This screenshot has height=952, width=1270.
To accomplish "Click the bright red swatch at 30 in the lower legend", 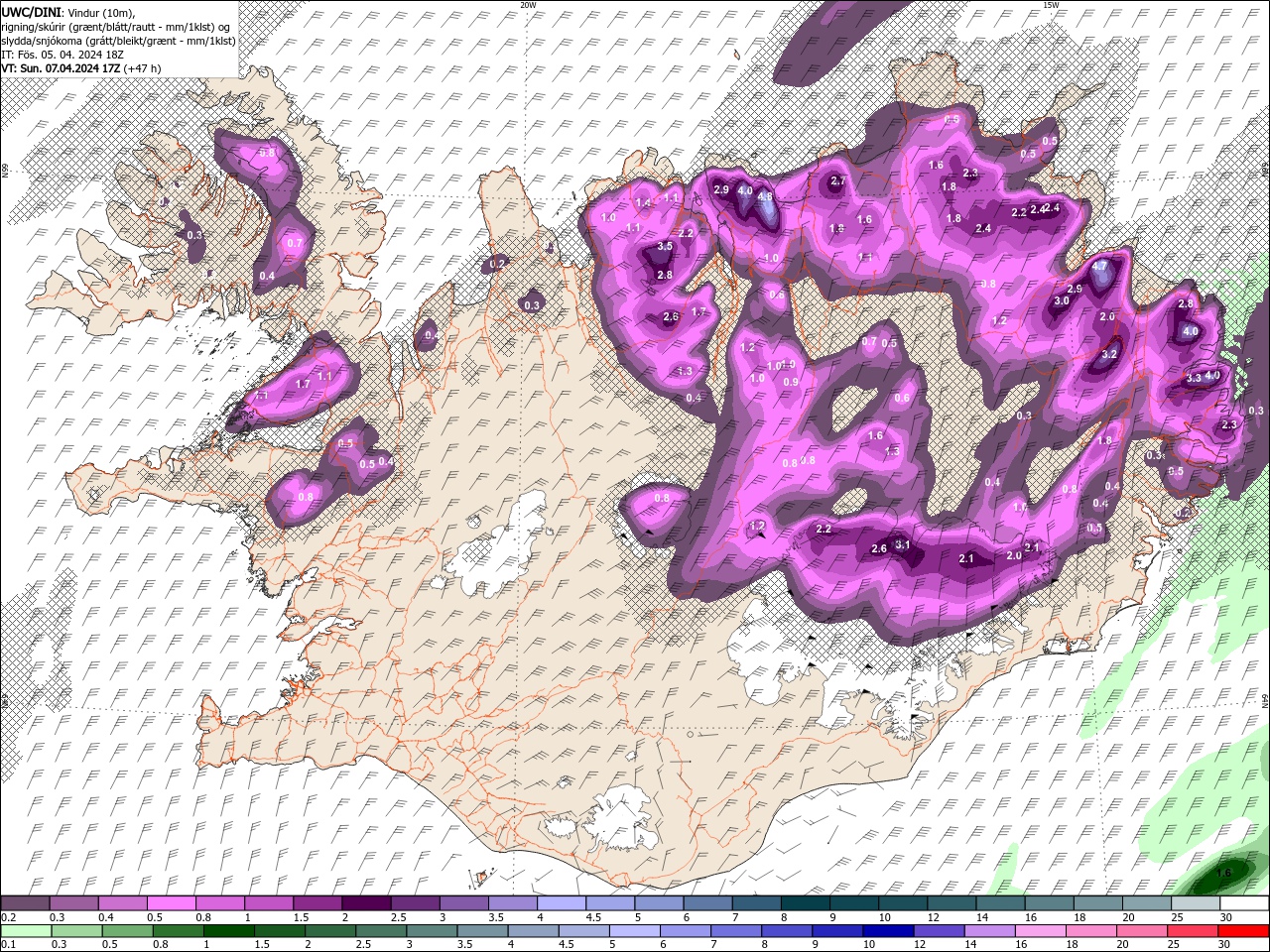I will 1242,930.
